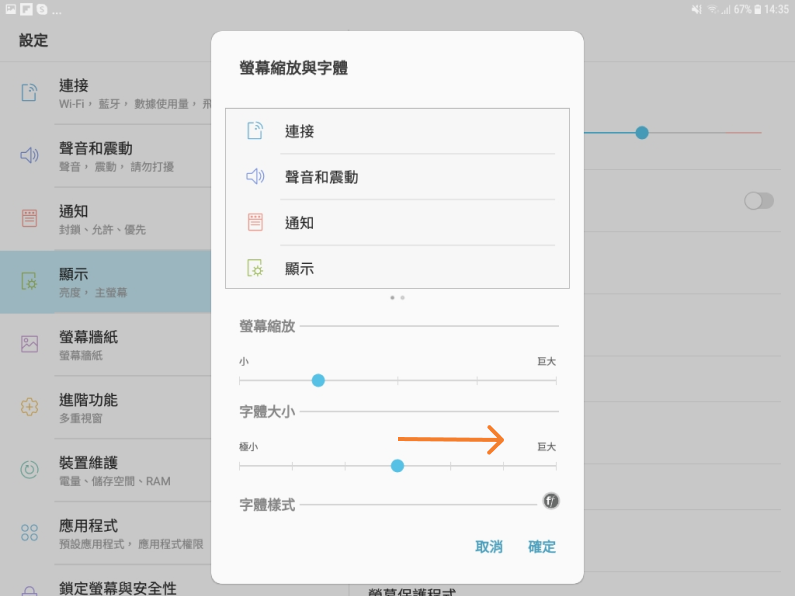The image size is (795, 596).
Task: Click the 設定 title header
Action: pos(33,41)
